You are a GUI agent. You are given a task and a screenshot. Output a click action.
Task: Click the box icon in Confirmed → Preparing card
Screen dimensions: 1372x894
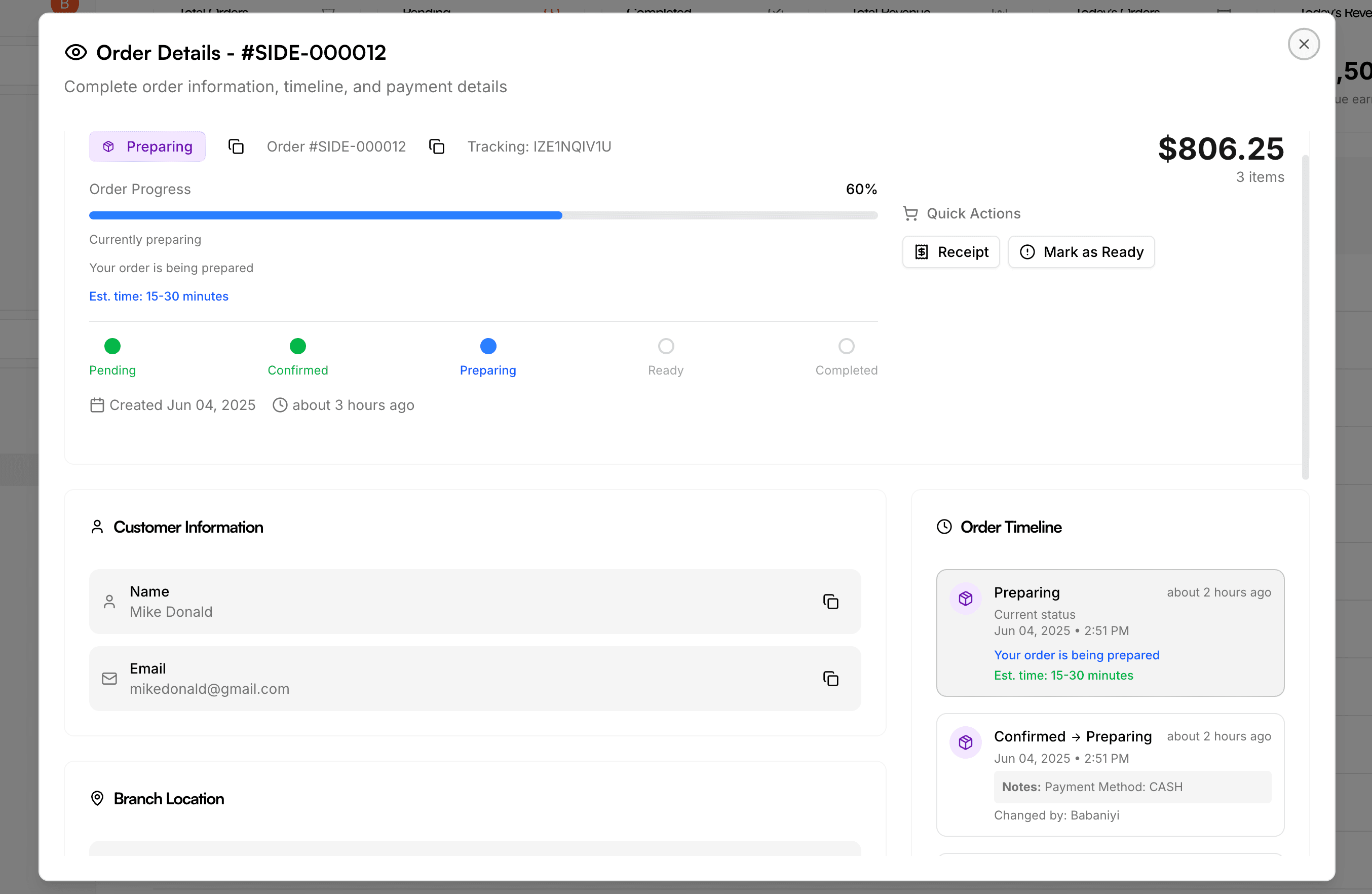(966, 742)
